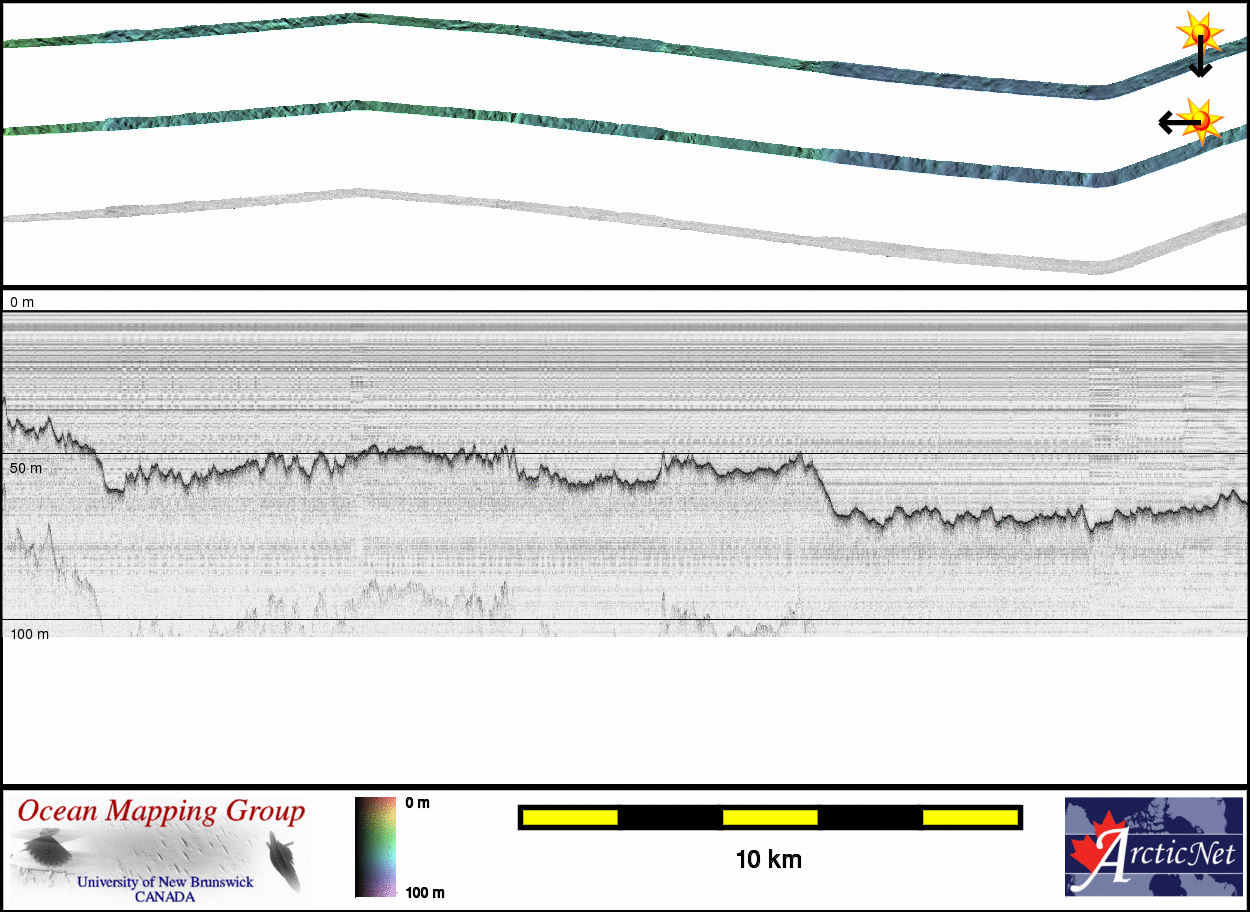Click the Ocean Mapping Group title
This screenshot has width=1250, height=912.
pos(160,811)
